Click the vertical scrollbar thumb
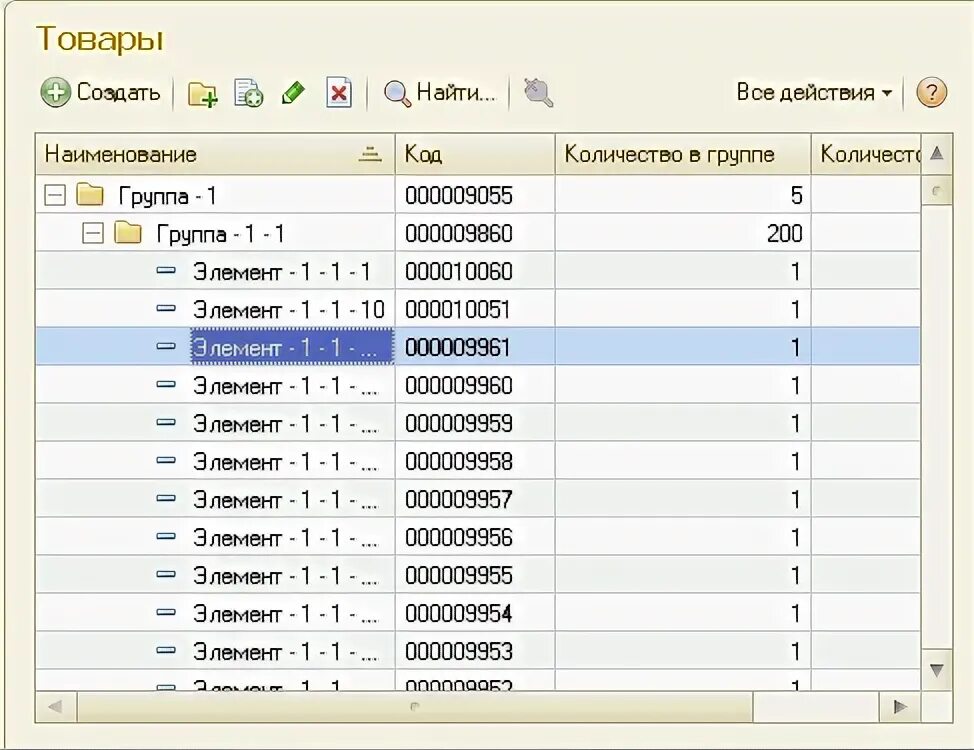Image resolution: width=974 pixels, height=750 pixels. click(937, 191)
